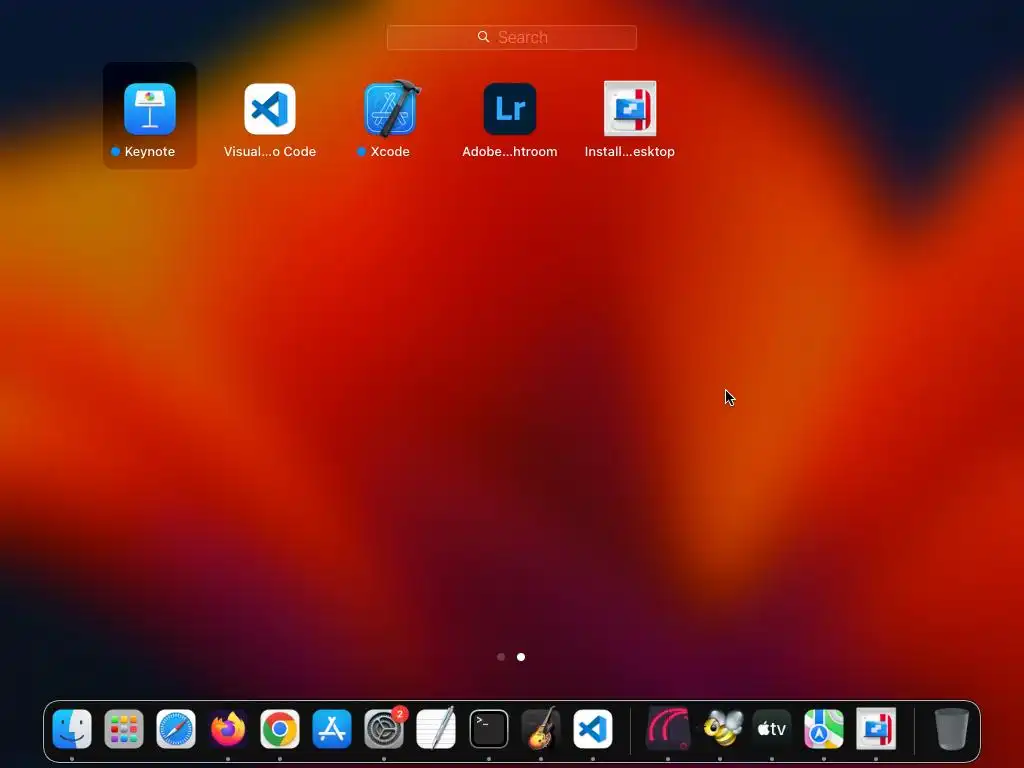The width and height of the screenshot is (1024, 768).
Task: Open Finder from the Dock
Action: pyautogui.click(x=72, y=729)
